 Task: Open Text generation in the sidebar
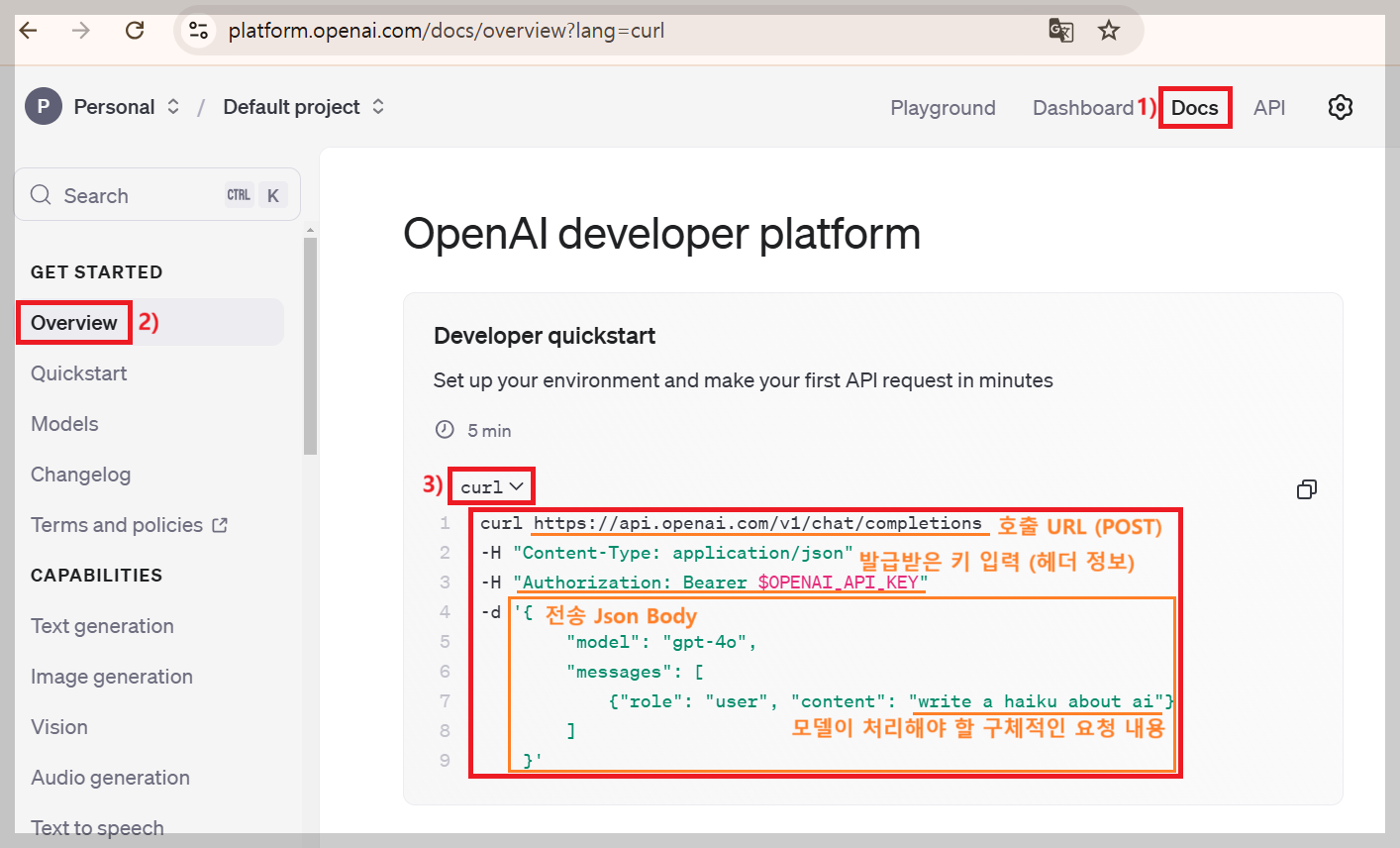coord(102,626)
